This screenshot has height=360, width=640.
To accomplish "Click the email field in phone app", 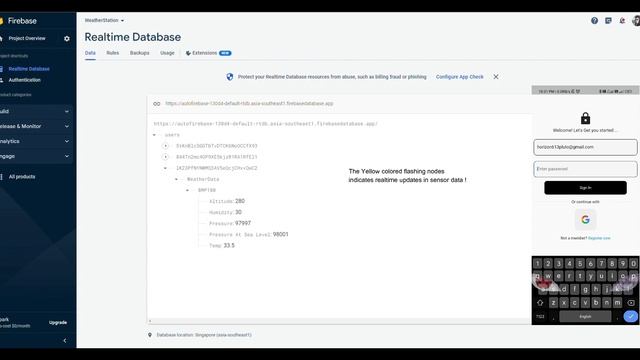I will click(x=585, y=147).
